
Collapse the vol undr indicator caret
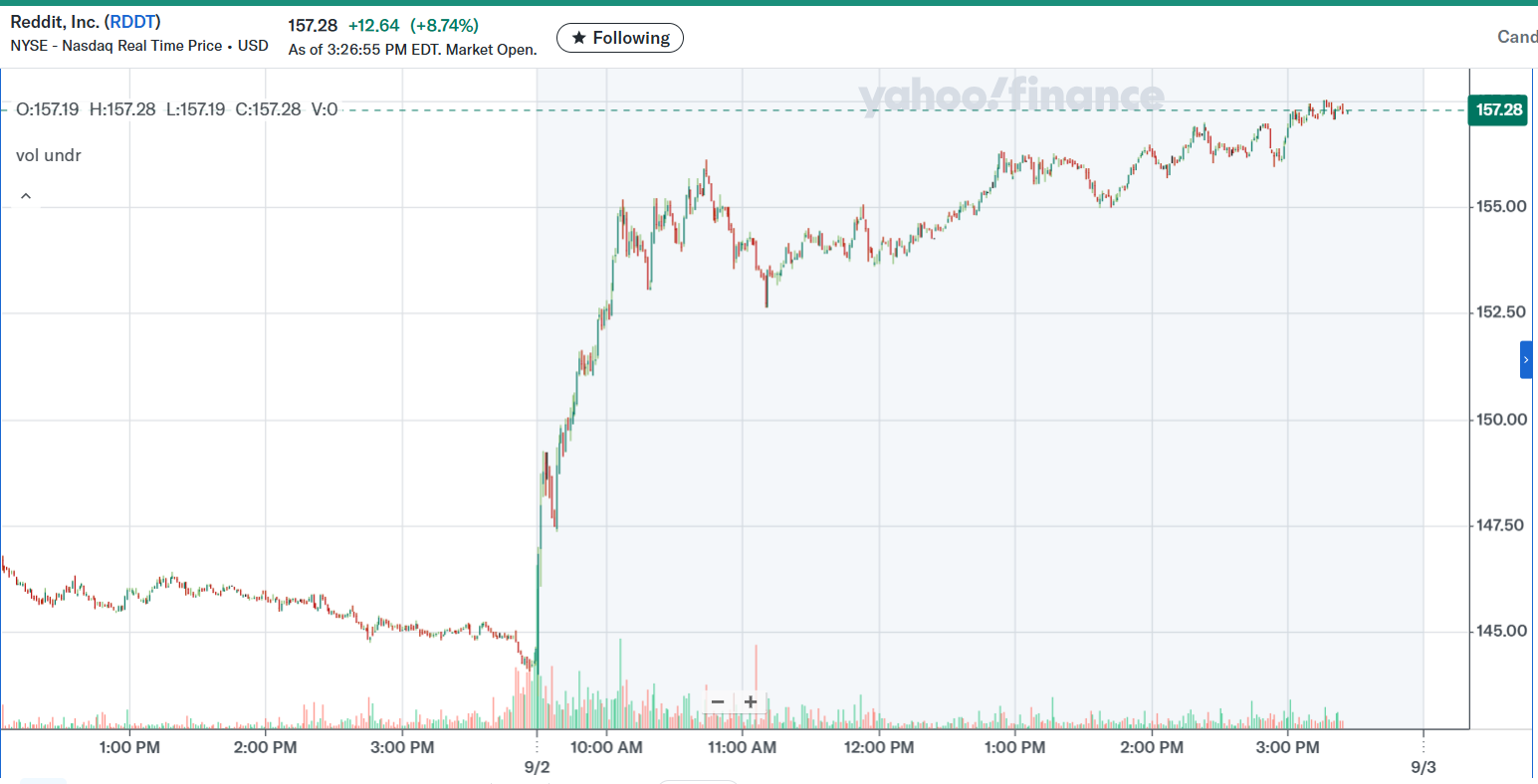click(26, 196)
